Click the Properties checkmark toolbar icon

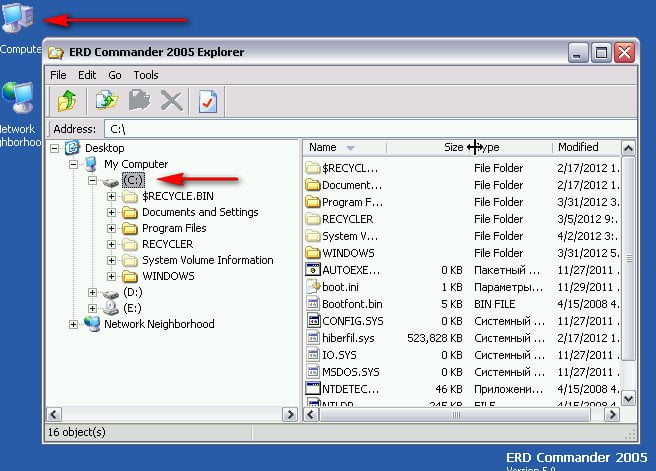click(209, 100)
